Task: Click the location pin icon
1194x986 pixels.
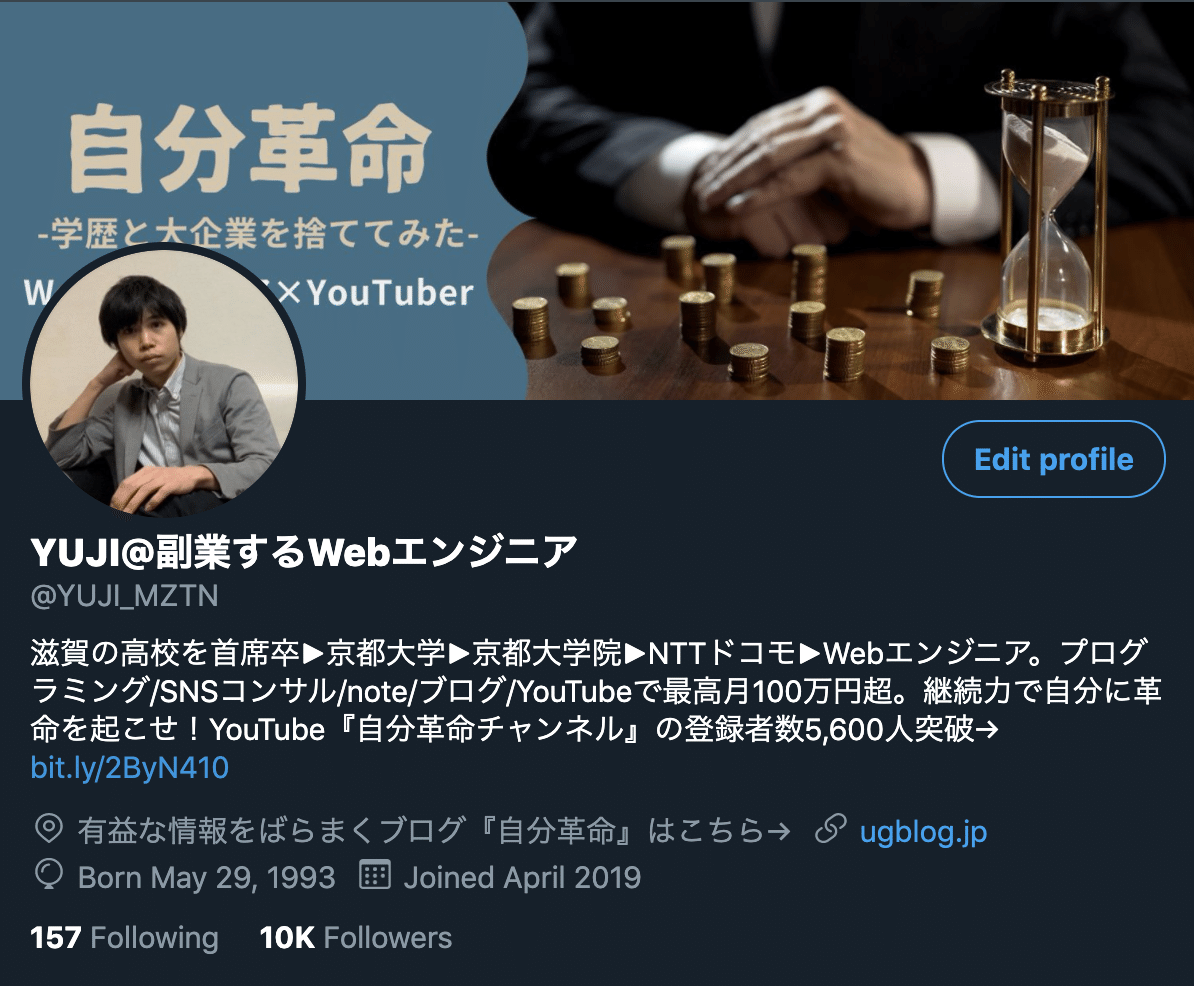Action: (49, 829)
